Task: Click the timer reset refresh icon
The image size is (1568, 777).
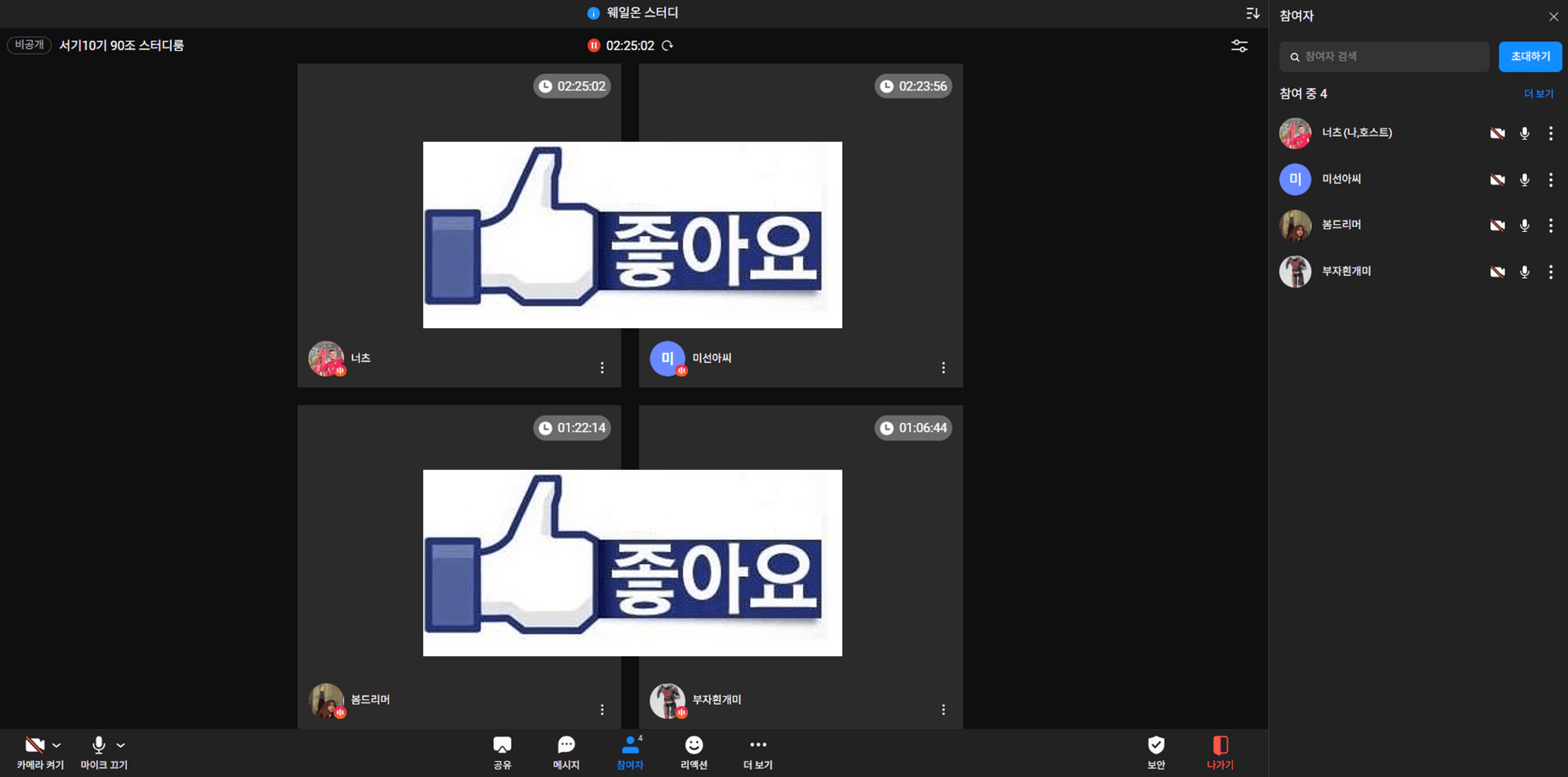Action: [667, 46]
